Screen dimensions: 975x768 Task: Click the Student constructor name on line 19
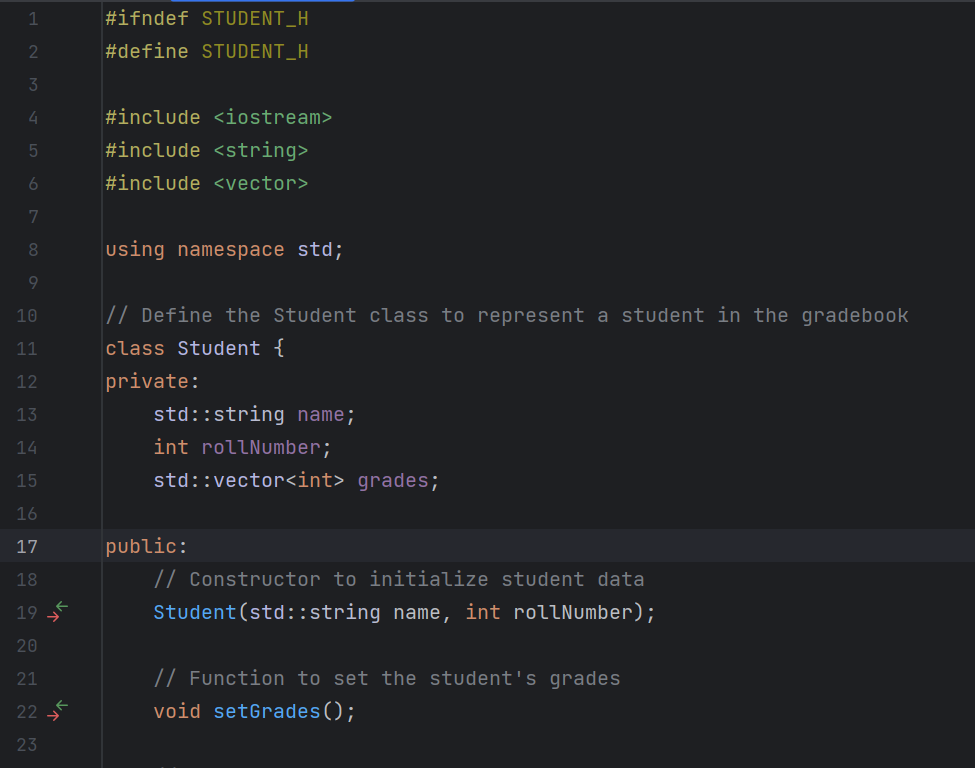point(195,613)
